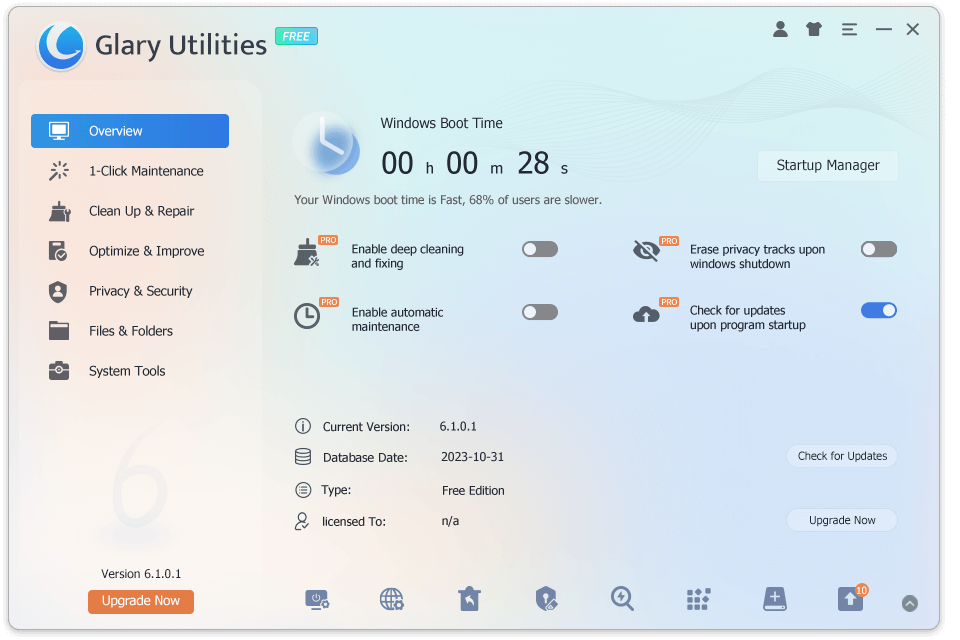Open the globe internet tools icon

[x=392, y=598]
